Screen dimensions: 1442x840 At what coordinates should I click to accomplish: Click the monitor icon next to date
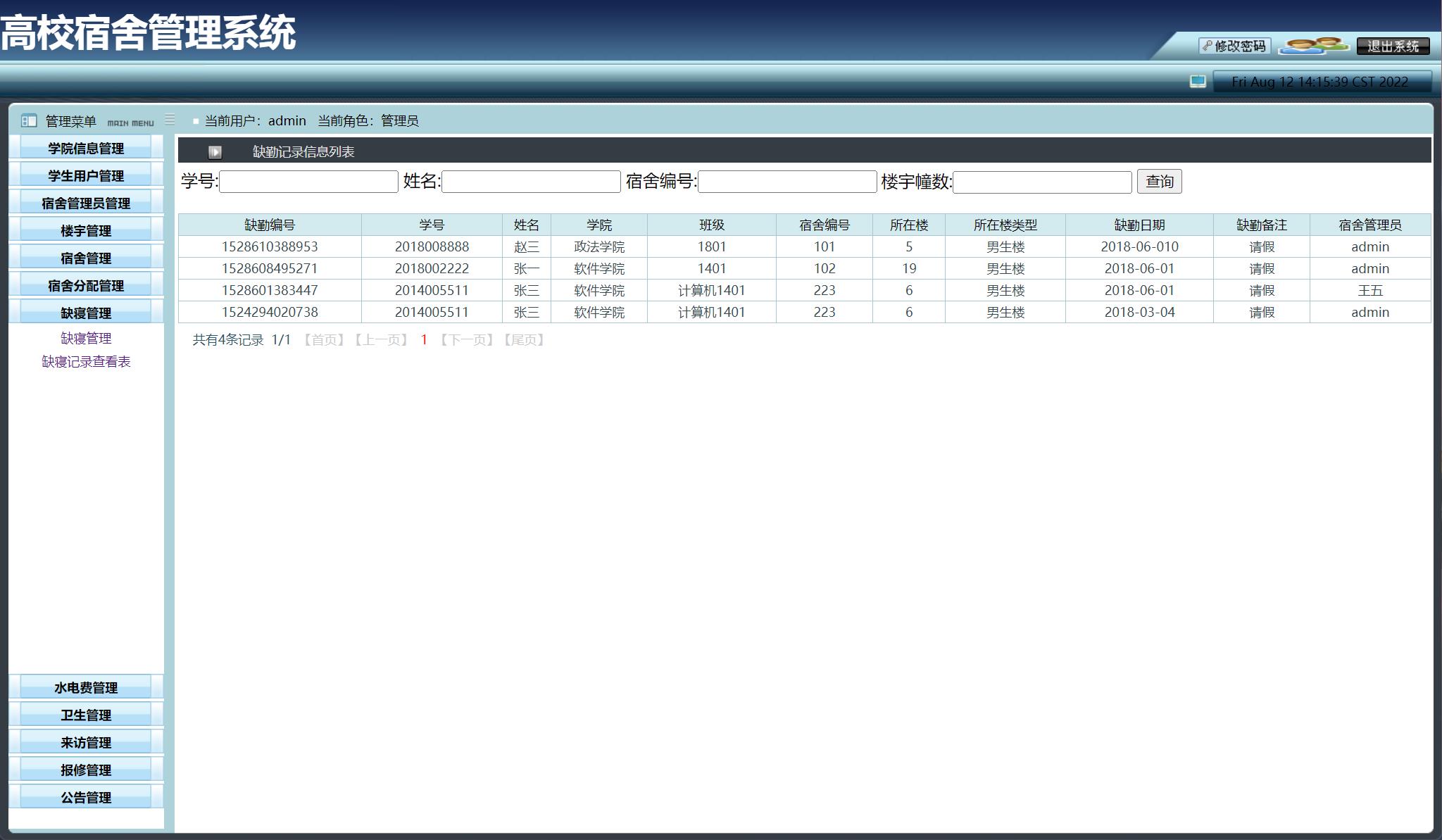(x=1197, y=82)
